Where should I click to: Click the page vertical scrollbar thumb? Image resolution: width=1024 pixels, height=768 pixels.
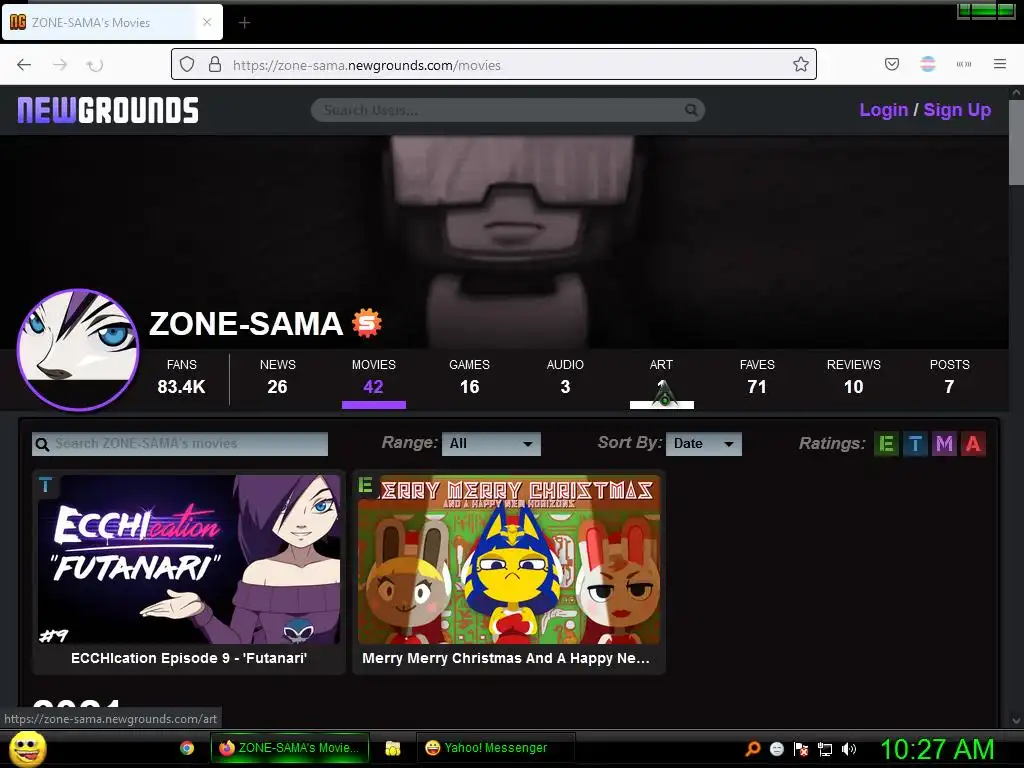(x=1016, y=143)
